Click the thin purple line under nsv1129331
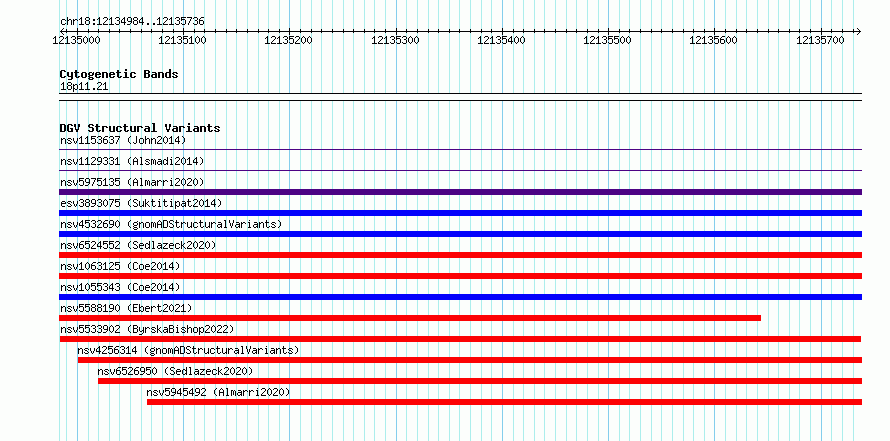This screenshot has height=441, width=890. point(461,170)
